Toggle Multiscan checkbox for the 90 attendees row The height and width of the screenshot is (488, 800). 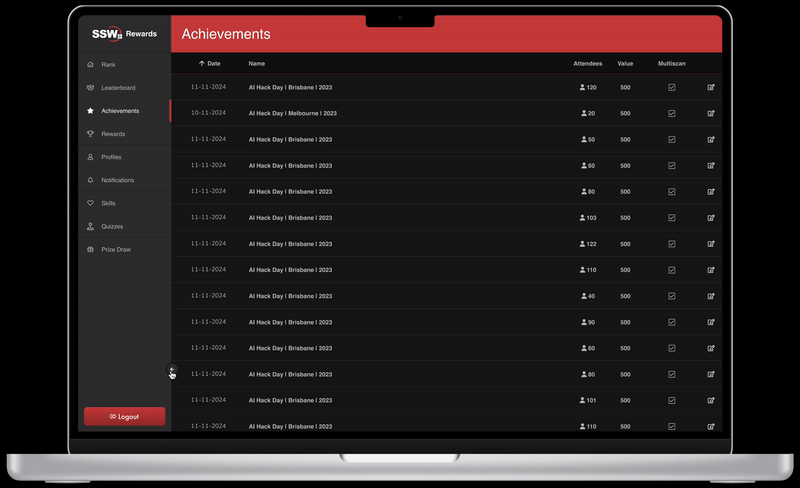[672, 322]
